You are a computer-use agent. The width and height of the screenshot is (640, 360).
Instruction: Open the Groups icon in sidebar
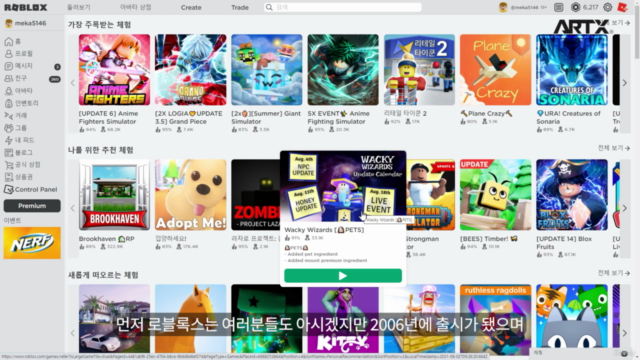[x=9, y=128]
